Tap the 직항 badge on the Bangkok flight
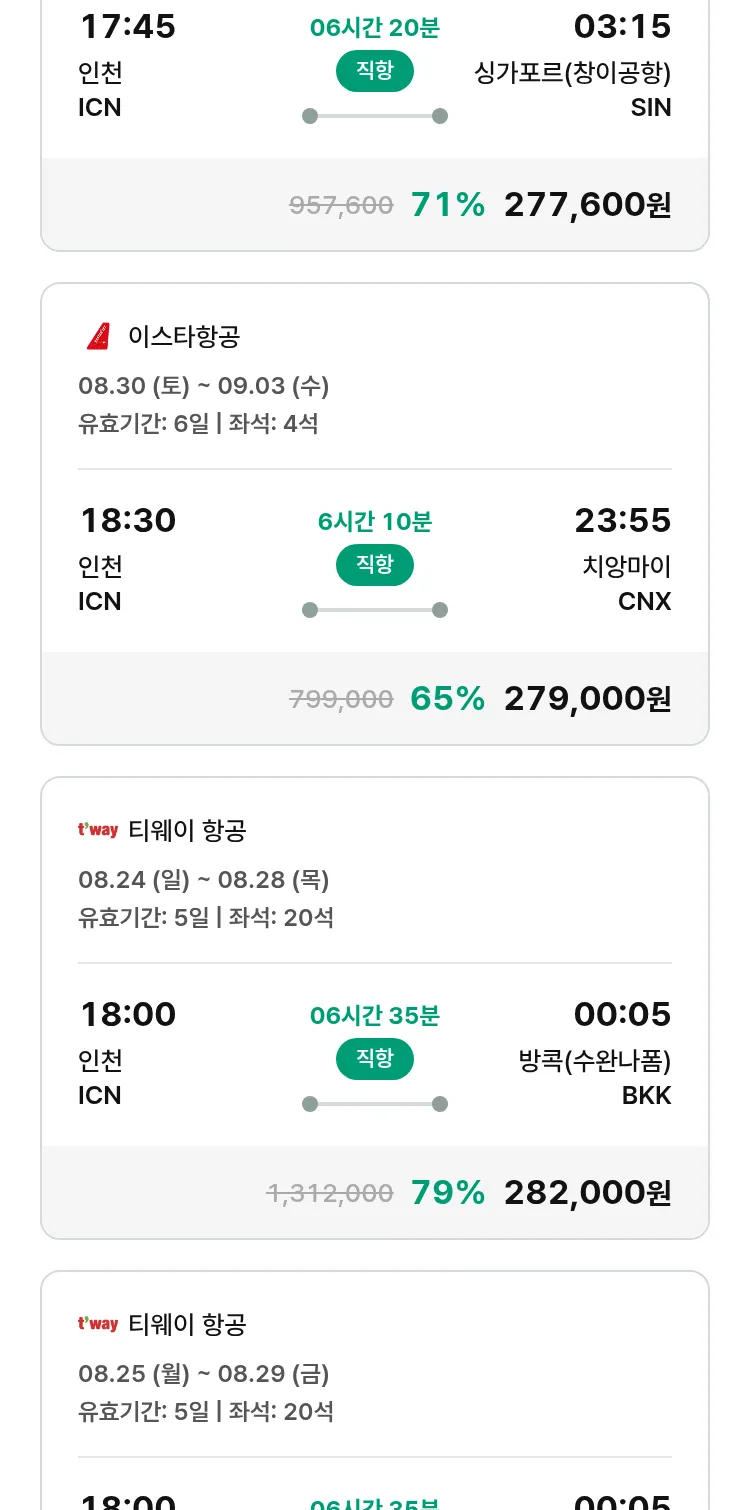Screen dimensions: 750x1510 click(375, 1059)
